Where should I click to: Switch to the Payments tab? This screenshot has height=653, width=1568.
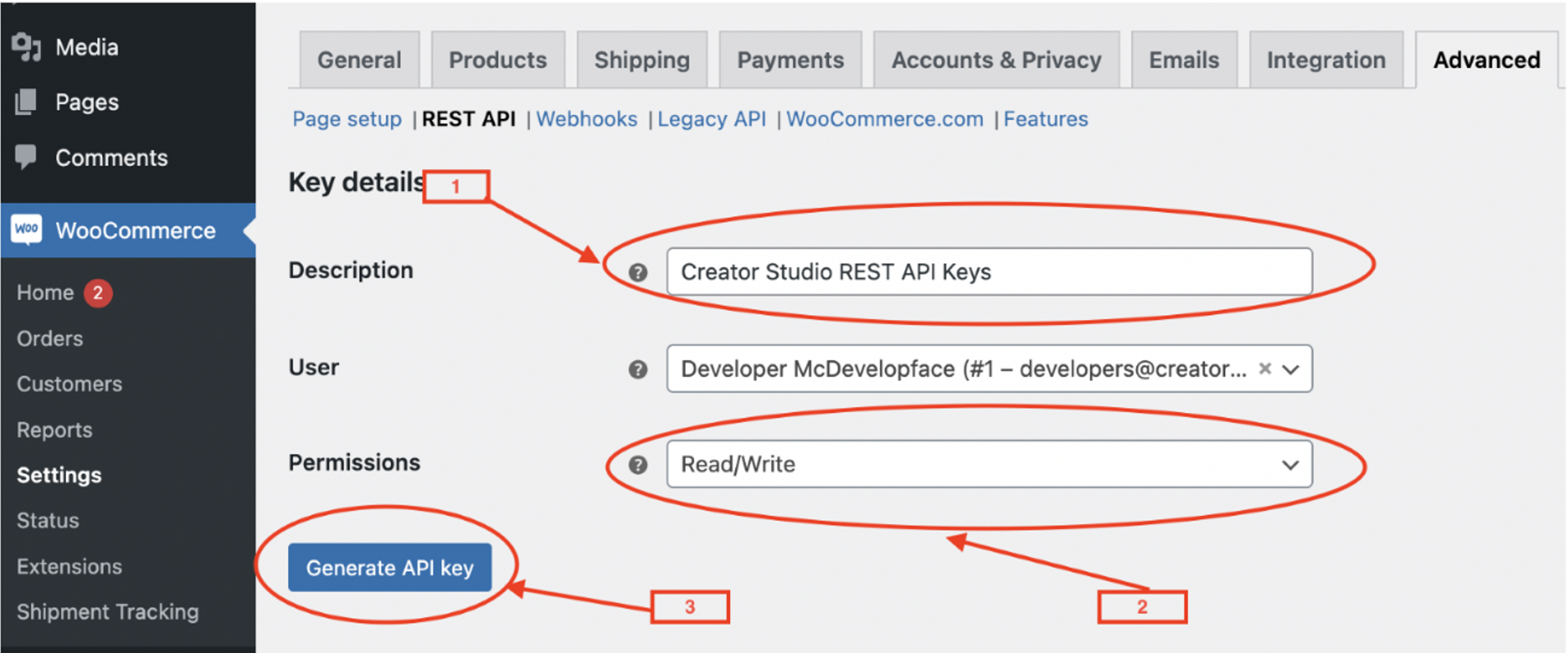point(791,60)
